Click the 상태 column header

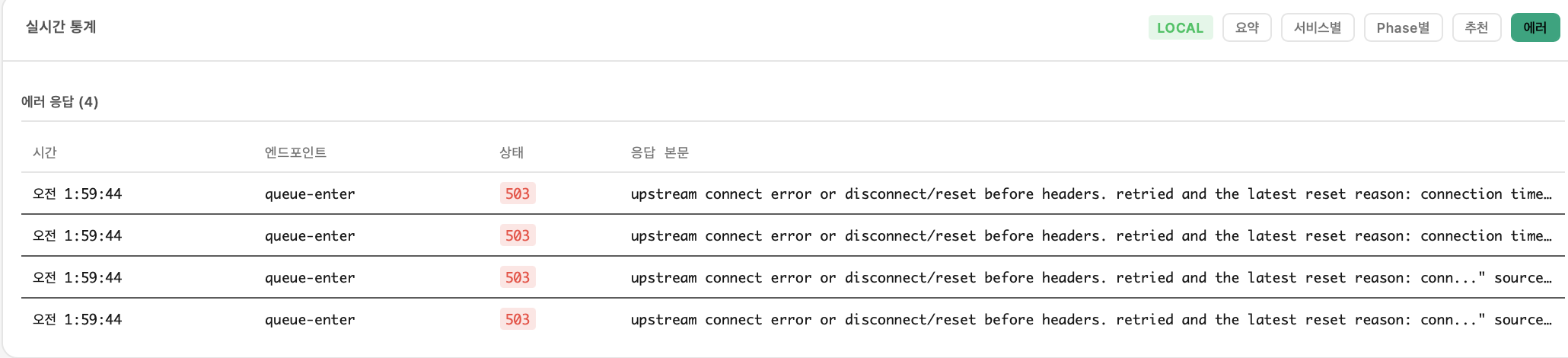[512, 152]
